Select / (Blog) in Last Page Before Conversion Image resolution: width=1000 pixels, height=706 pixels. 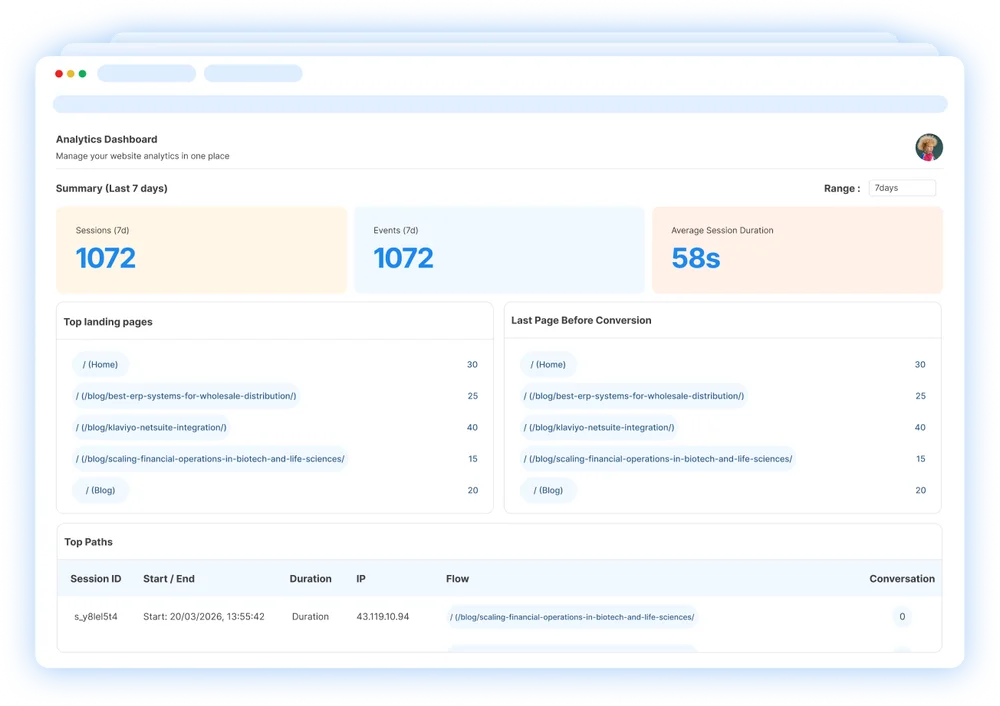coord(548,490)
